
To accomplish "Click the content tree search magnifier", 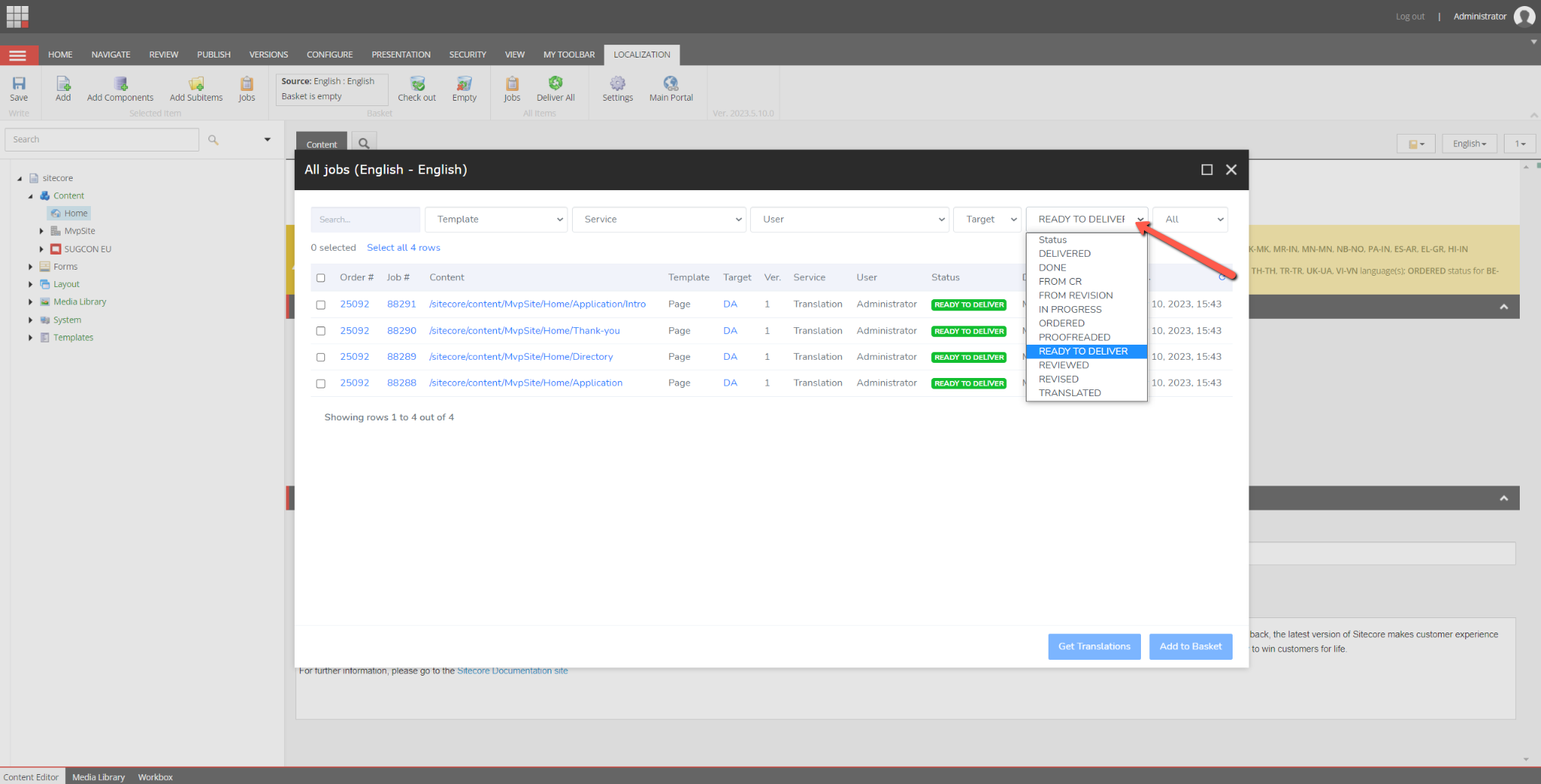I will (x=213, y=139).
